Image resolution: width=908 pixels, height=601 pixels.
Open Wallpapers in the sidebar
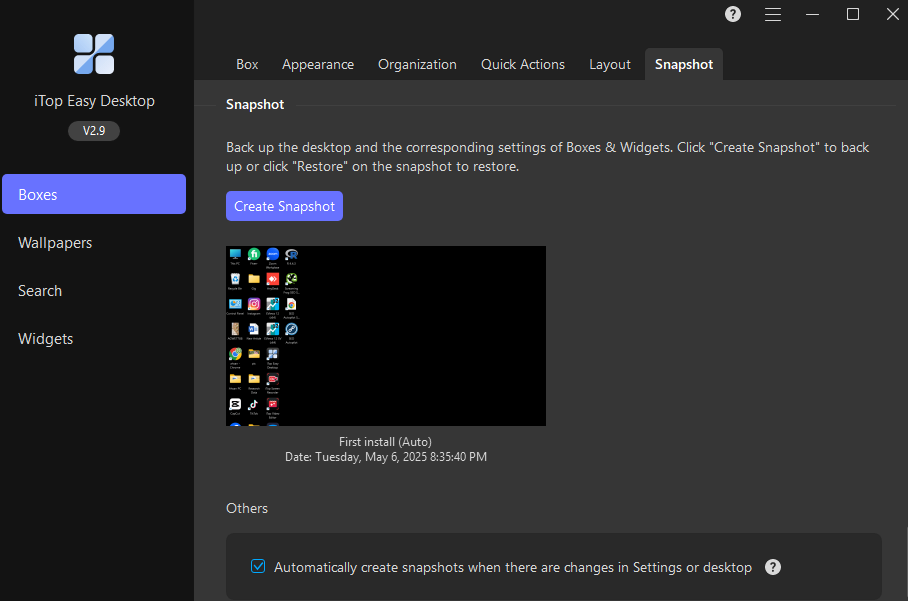pyautogui.click(x=55, y=243)
